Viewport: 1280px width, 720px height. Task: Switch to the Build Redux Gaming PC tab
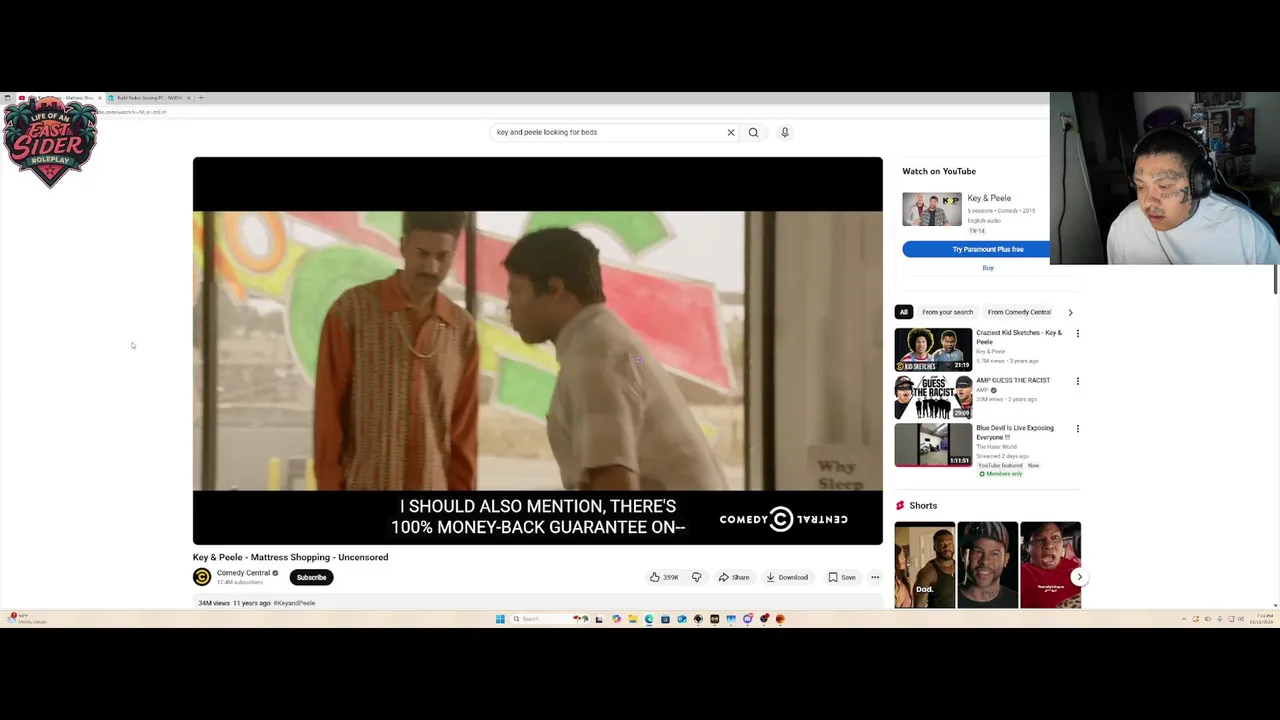pos(149,98)
